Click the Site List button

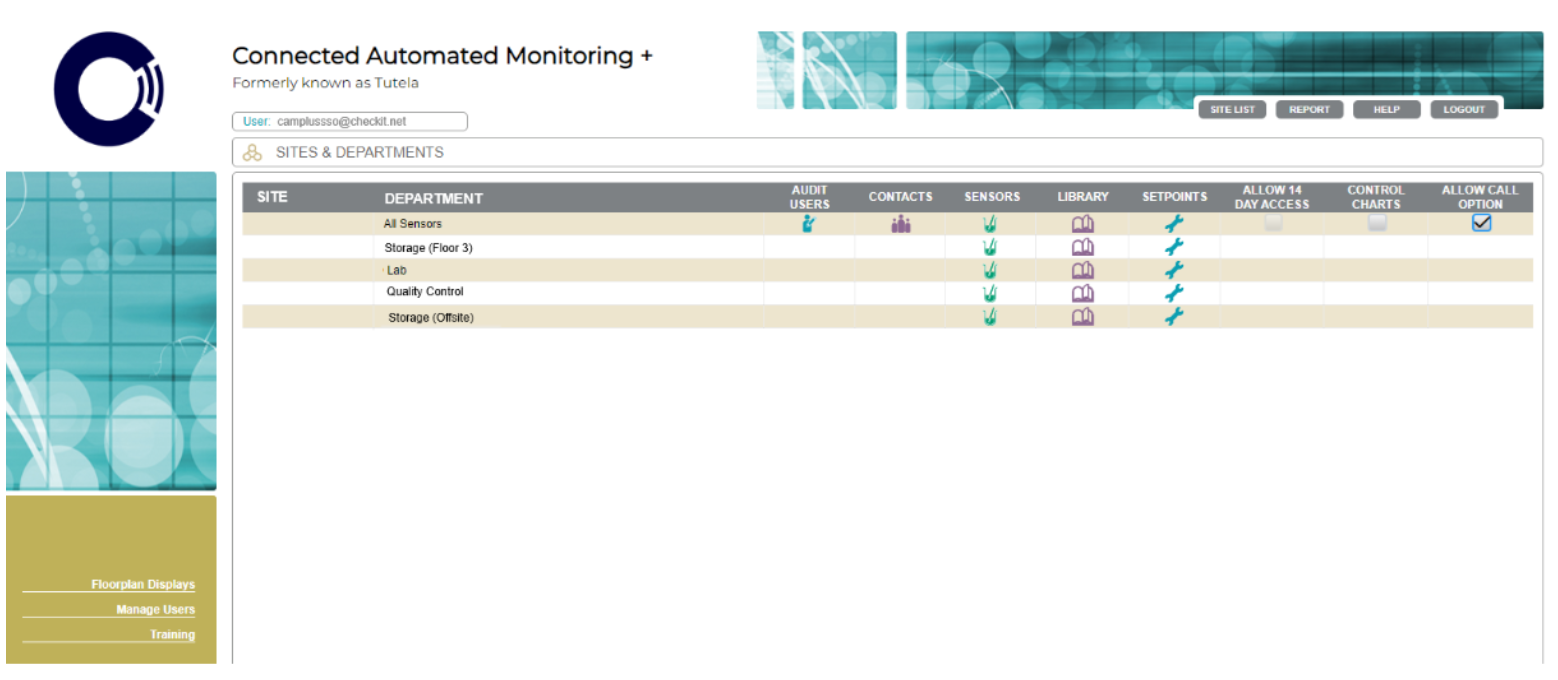point(1232,110)
